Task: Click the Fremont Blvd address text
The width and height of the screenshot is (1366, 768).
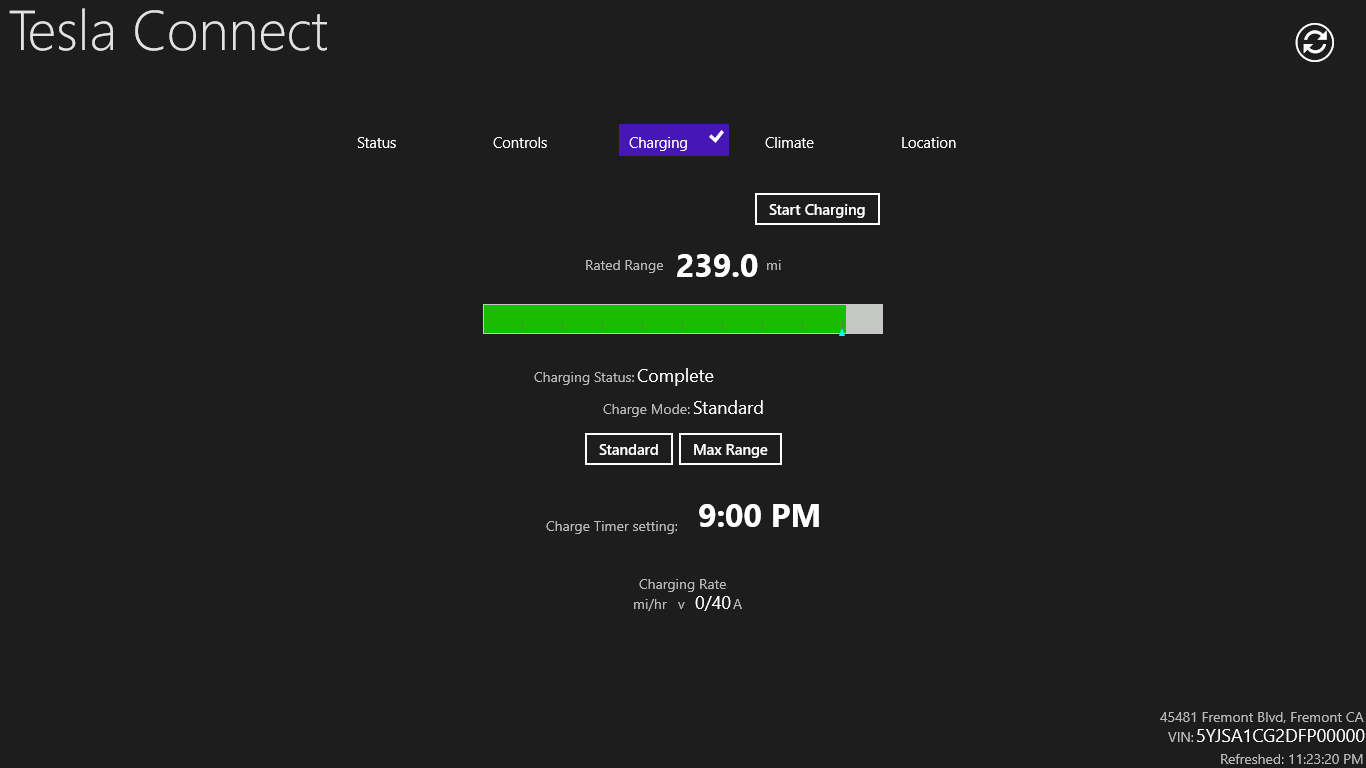Action: [x=1261, y=717]
